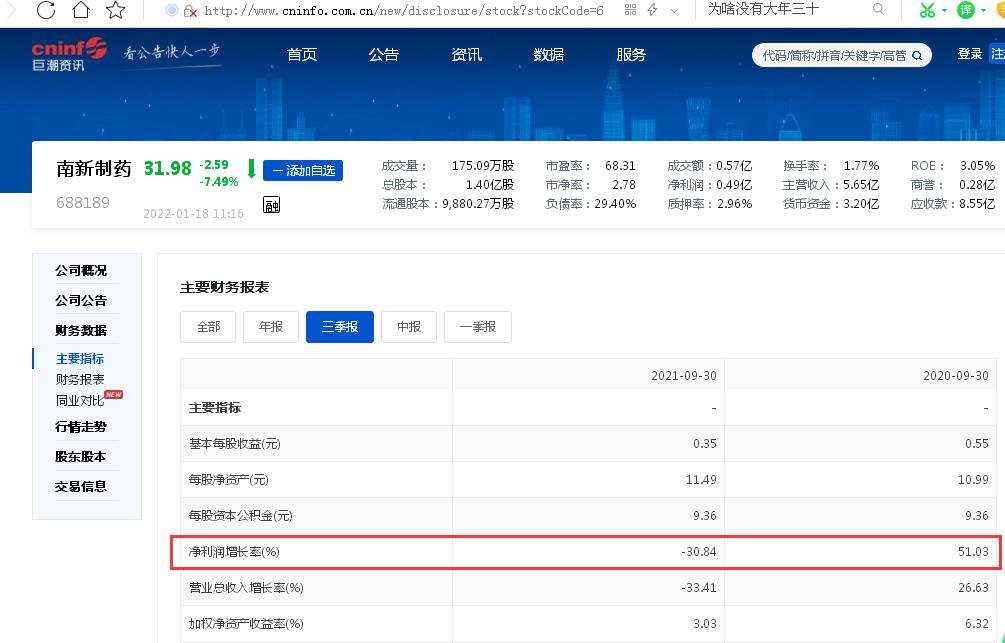Click the timestamp 2022-01-18 11:16
This screenshot has width=1005, height=643.
pyautogui.click(x=194, y=213)
